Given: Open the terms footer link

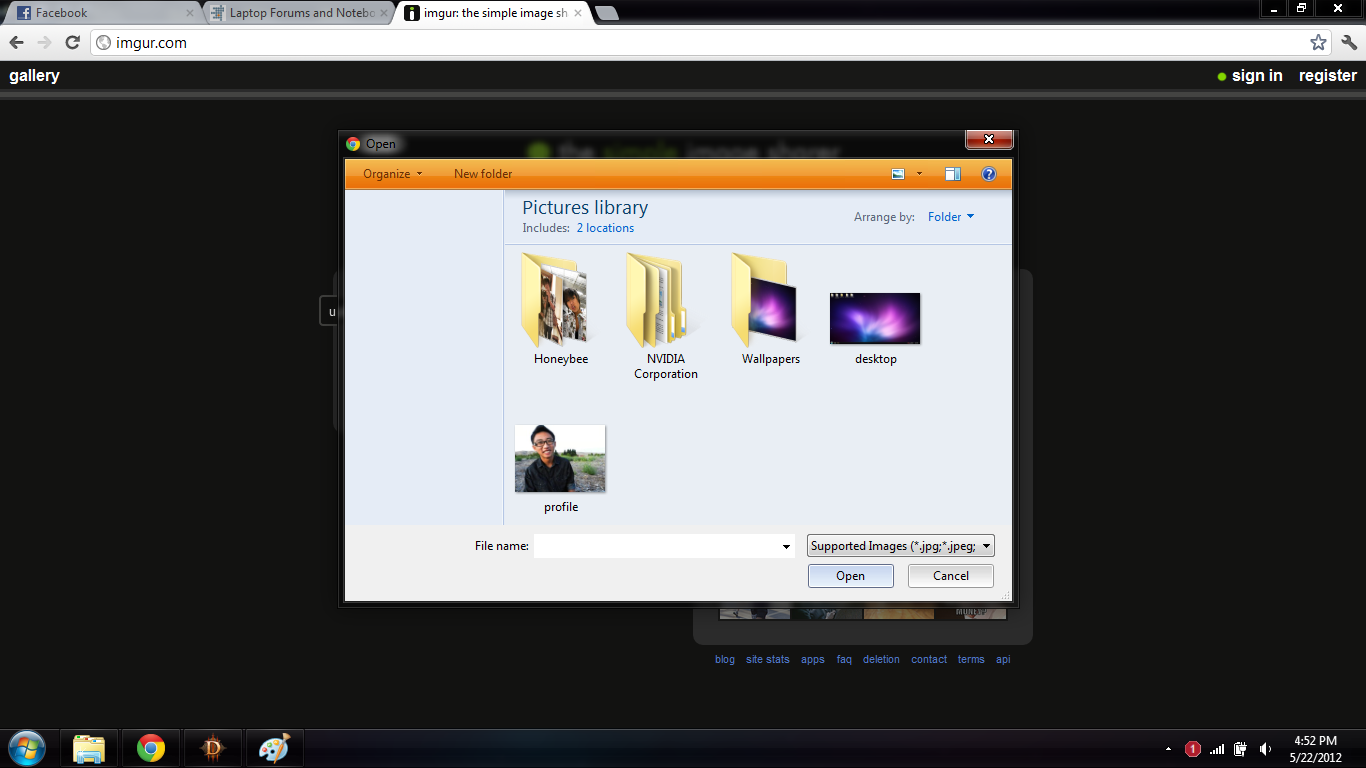Looking at the screenshot, I should tap(971, 660).
